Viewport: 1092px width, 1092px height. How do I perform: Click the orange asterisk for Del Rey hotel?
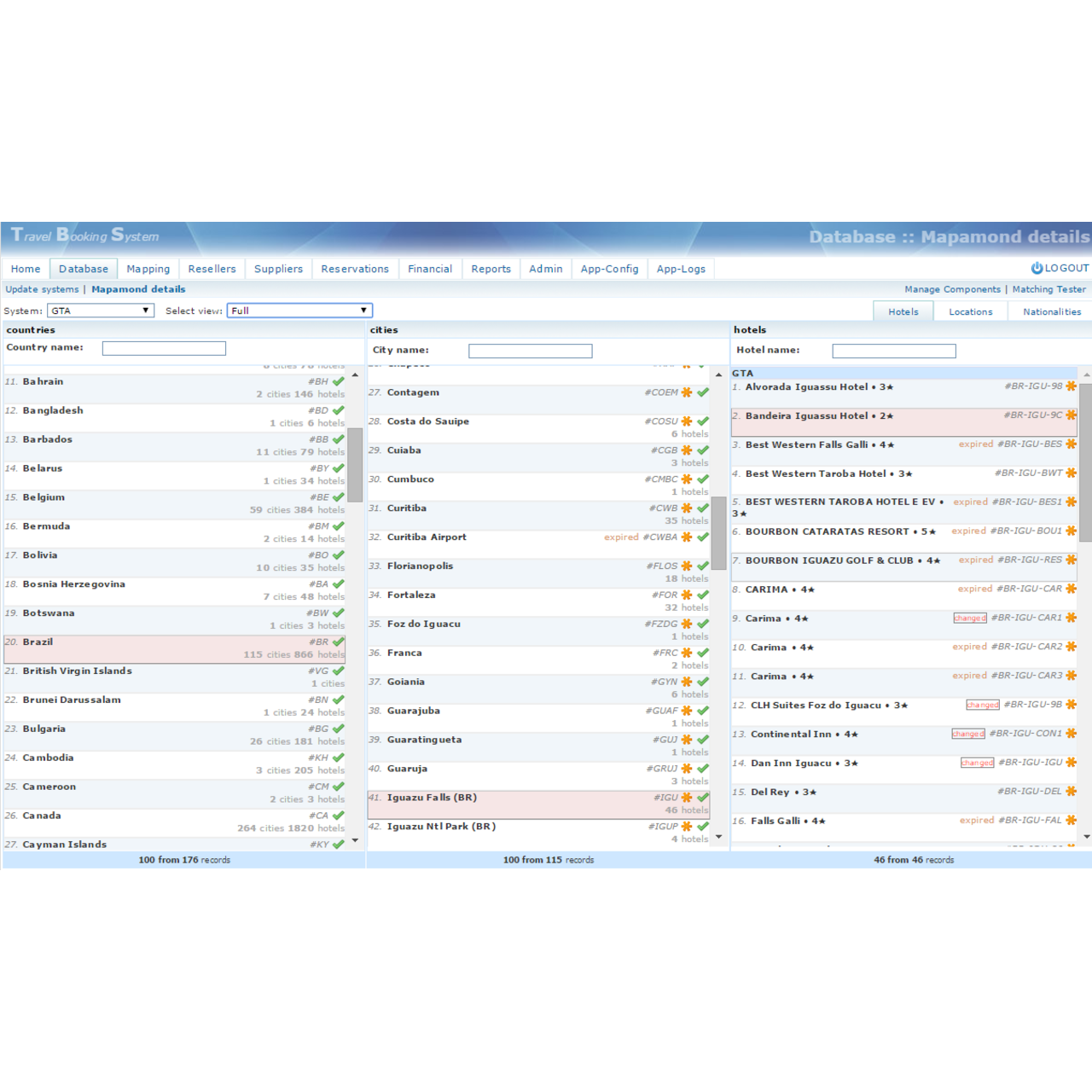click(x=1071, y=792)
